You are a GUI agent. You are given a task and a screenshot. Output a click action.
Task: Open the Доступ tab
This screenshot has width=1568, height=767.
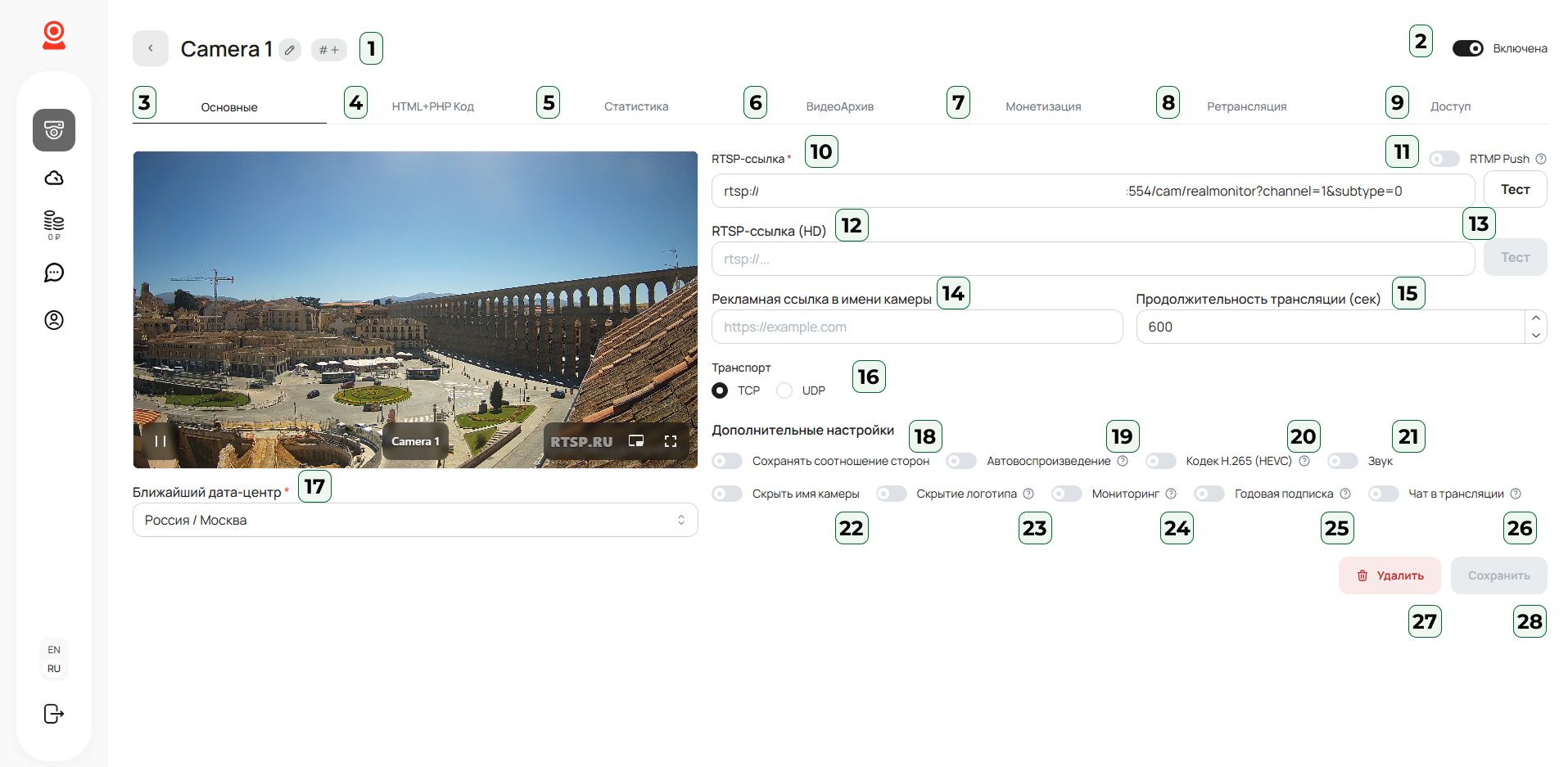[1451, 106]
